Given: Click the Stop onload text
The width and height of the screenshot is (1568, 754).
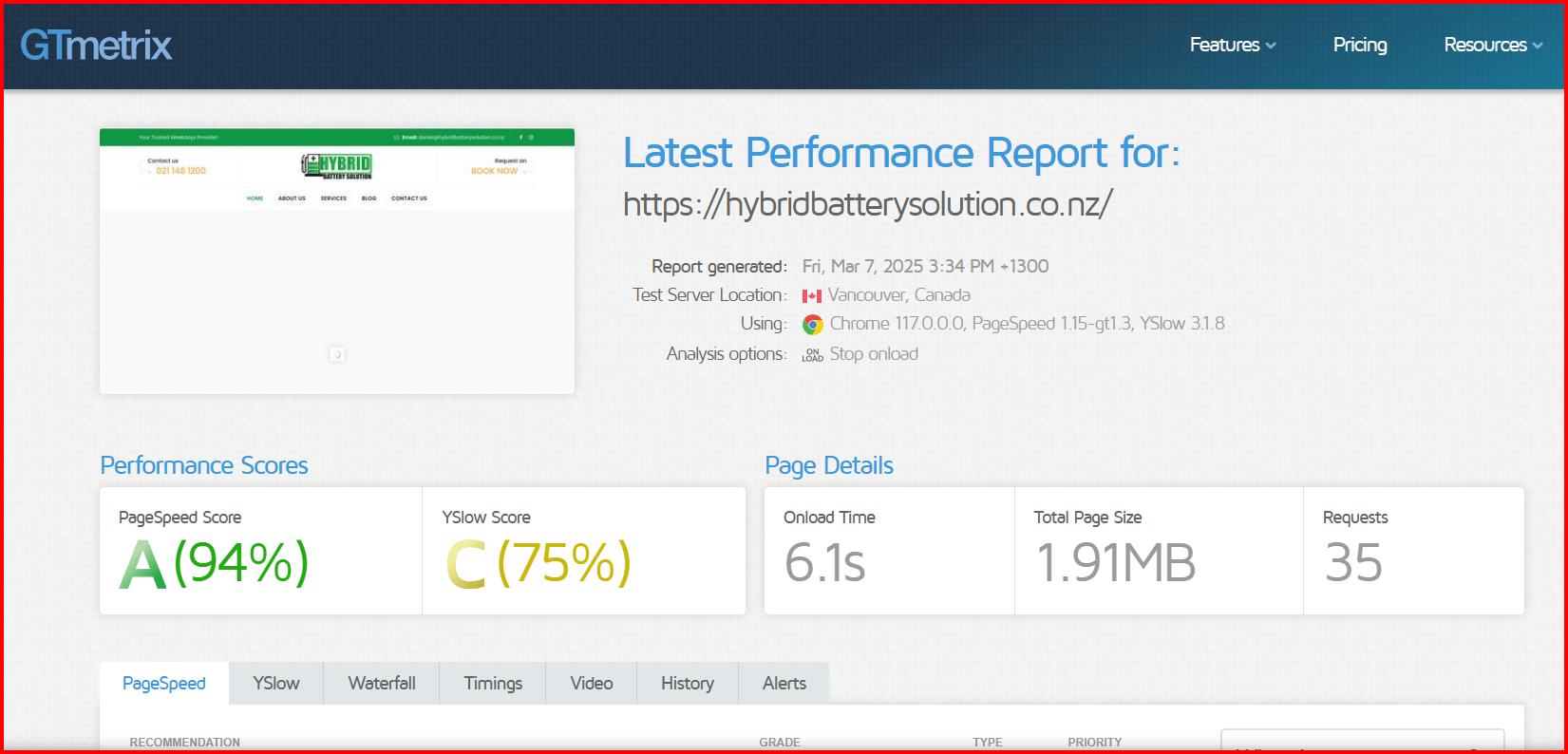Looking at the screenshot, I should pyautogui.click(x=874, y=354).
